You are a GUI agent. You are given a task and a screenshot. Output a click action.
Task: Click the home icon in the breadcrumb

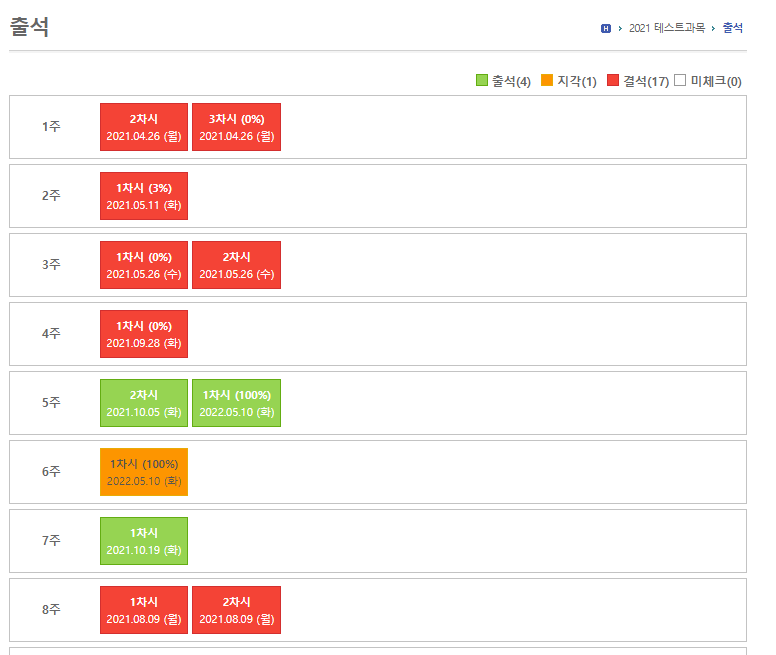click(605, 28)
